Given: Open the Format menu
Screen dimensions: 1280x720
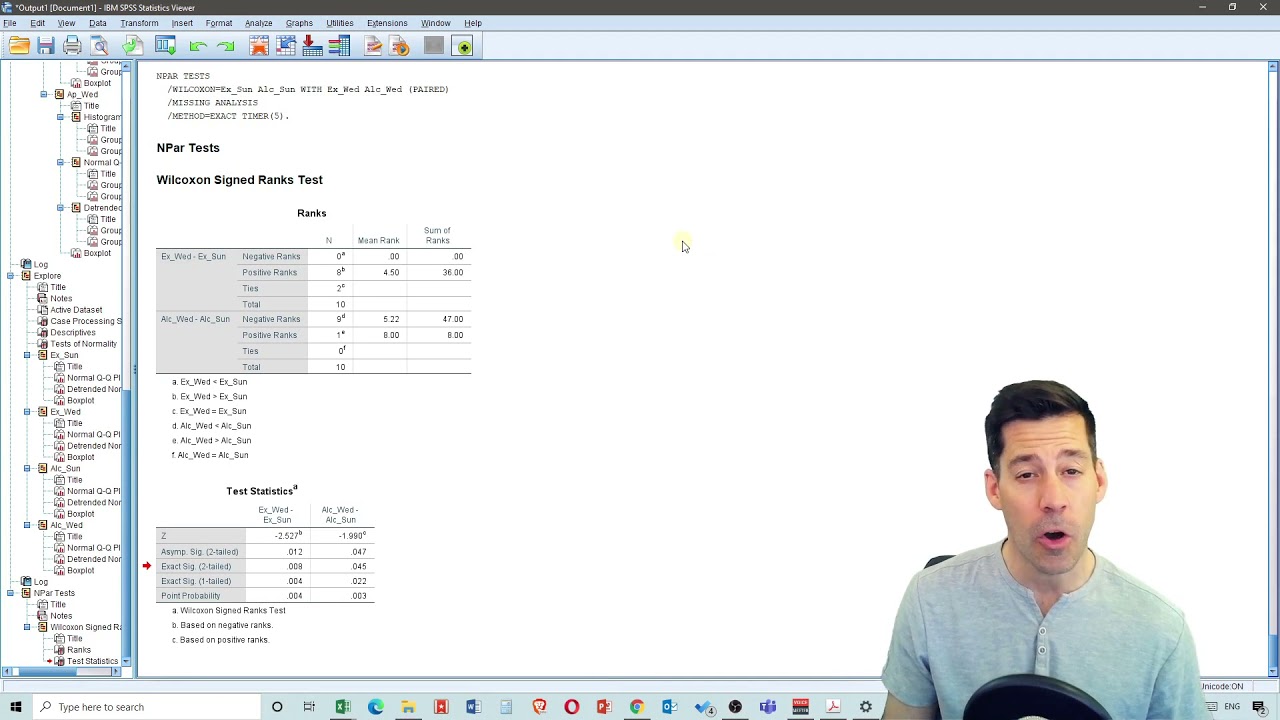Looking at the screenshot, I should [218, 23].
